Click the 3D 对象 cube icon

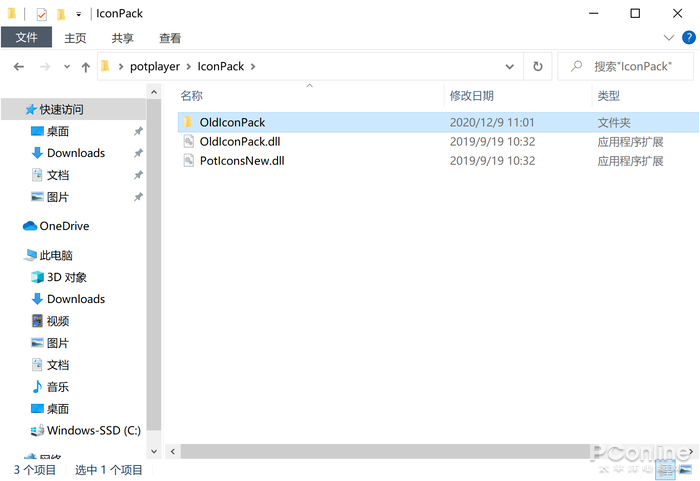coord(37,277)
